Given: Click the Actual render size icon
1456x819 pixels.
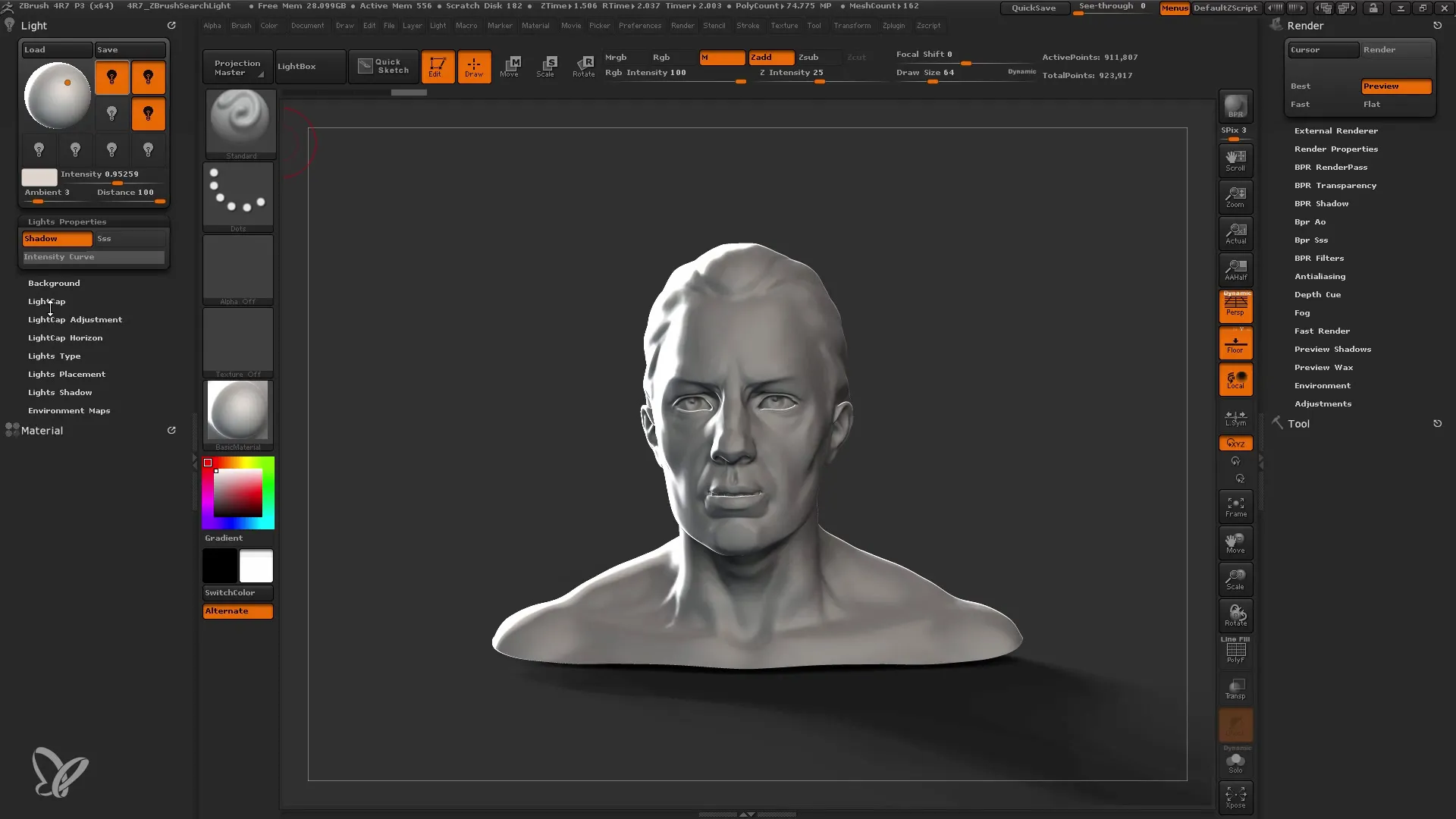Looking at the screenshot, I should (x=1235, y=233).
